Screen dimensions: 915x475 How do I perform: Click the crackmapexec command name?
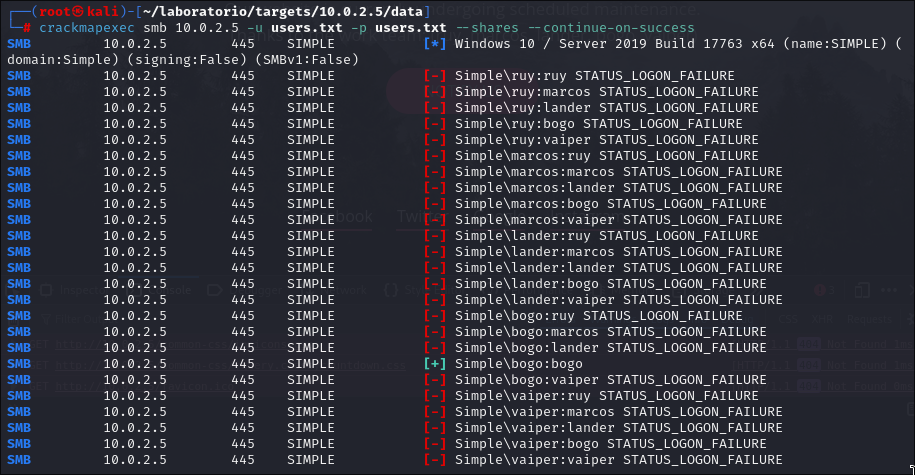pyautogui.click(x=82, y=28)
